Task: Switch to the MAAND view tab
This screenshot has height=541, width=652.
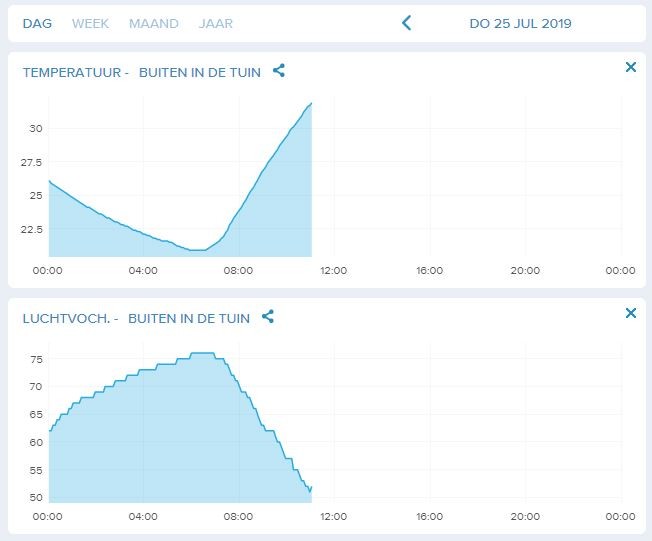Action: tap(154, 24)
